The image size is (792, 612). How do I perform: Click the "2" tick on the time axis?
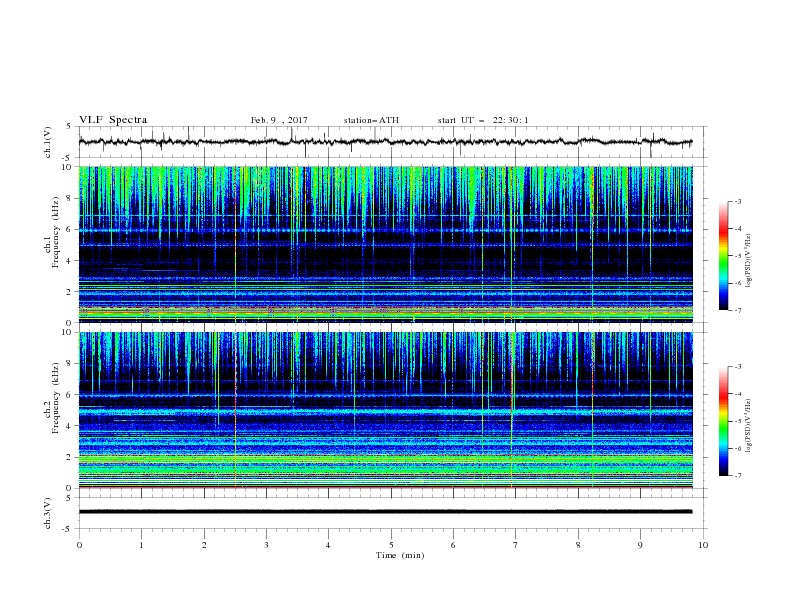[x=204, y=545]
